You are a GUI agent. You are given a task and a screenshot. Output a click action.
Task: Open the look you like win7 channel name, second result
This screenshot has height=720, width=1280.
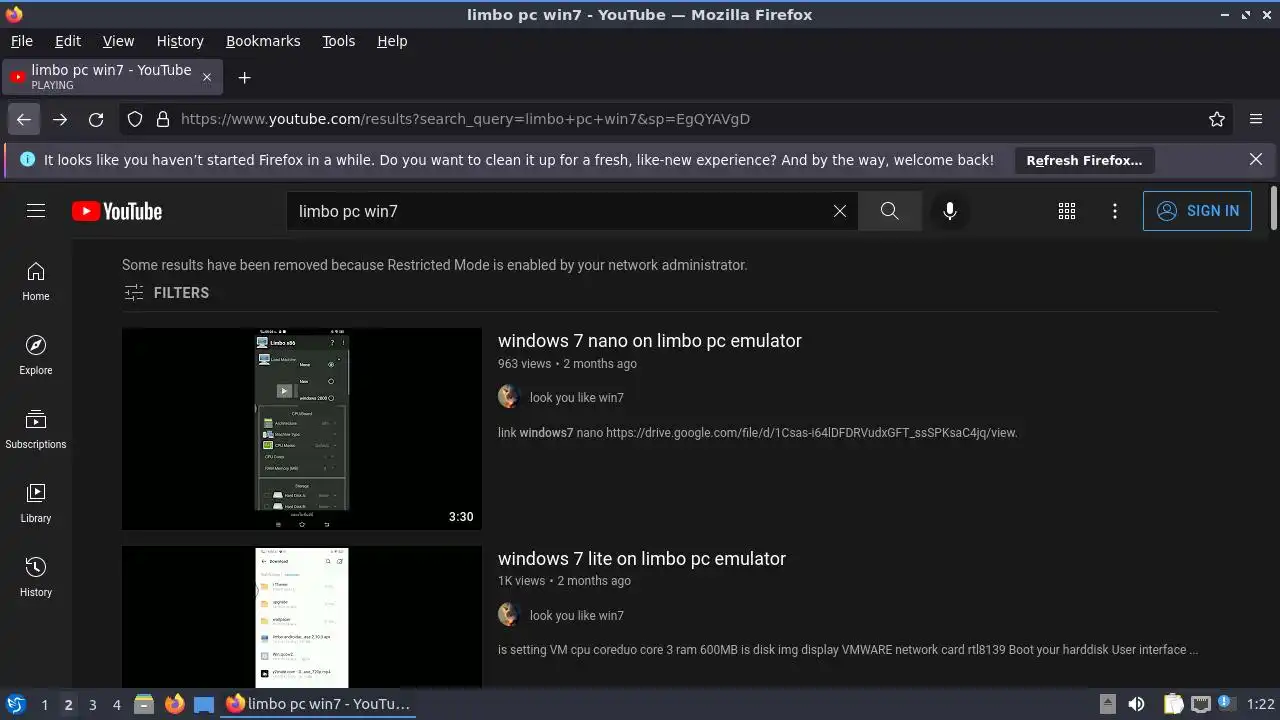(577, 616)
